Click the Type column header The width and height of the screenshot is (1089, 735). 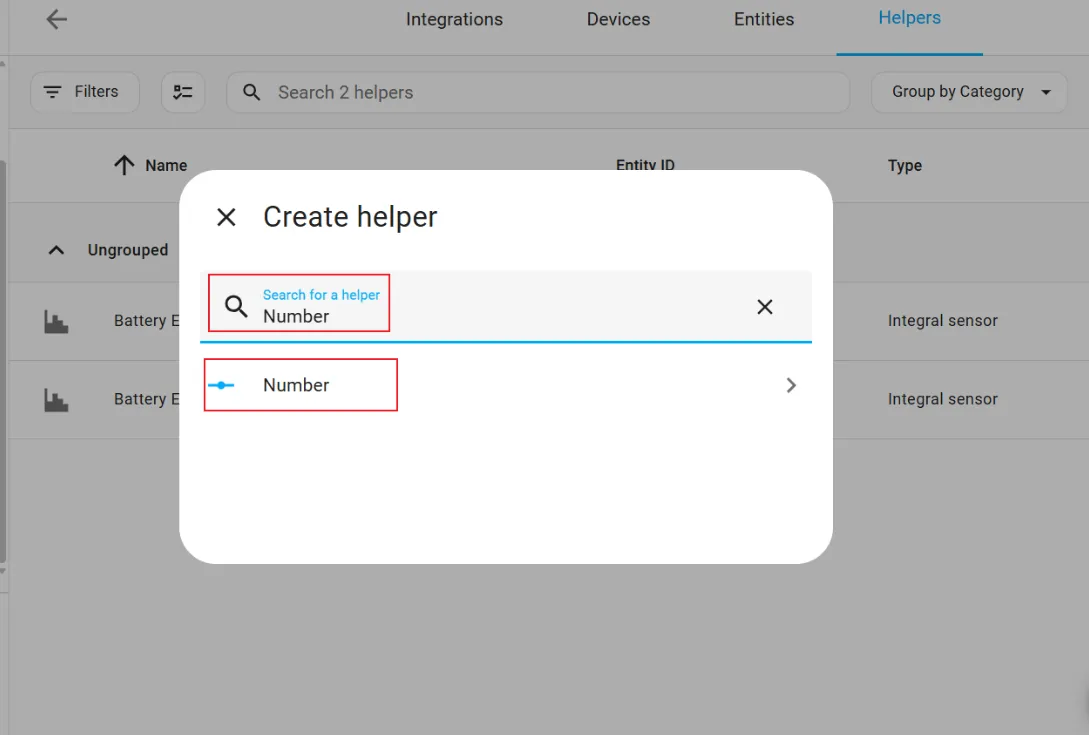click(904, 166)
